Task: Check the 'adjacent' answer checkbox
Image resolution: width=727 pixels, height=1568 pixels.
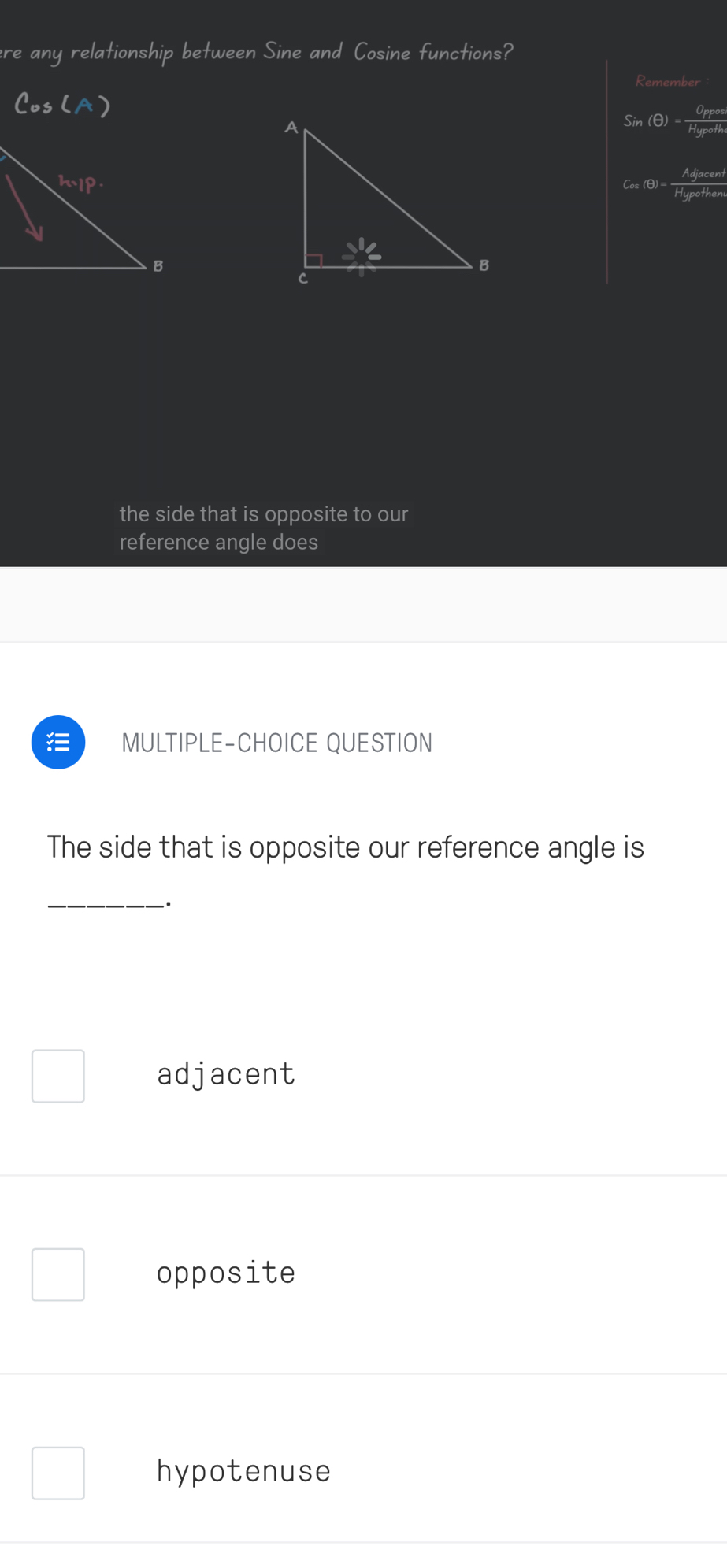Action: pos(58,1076)
